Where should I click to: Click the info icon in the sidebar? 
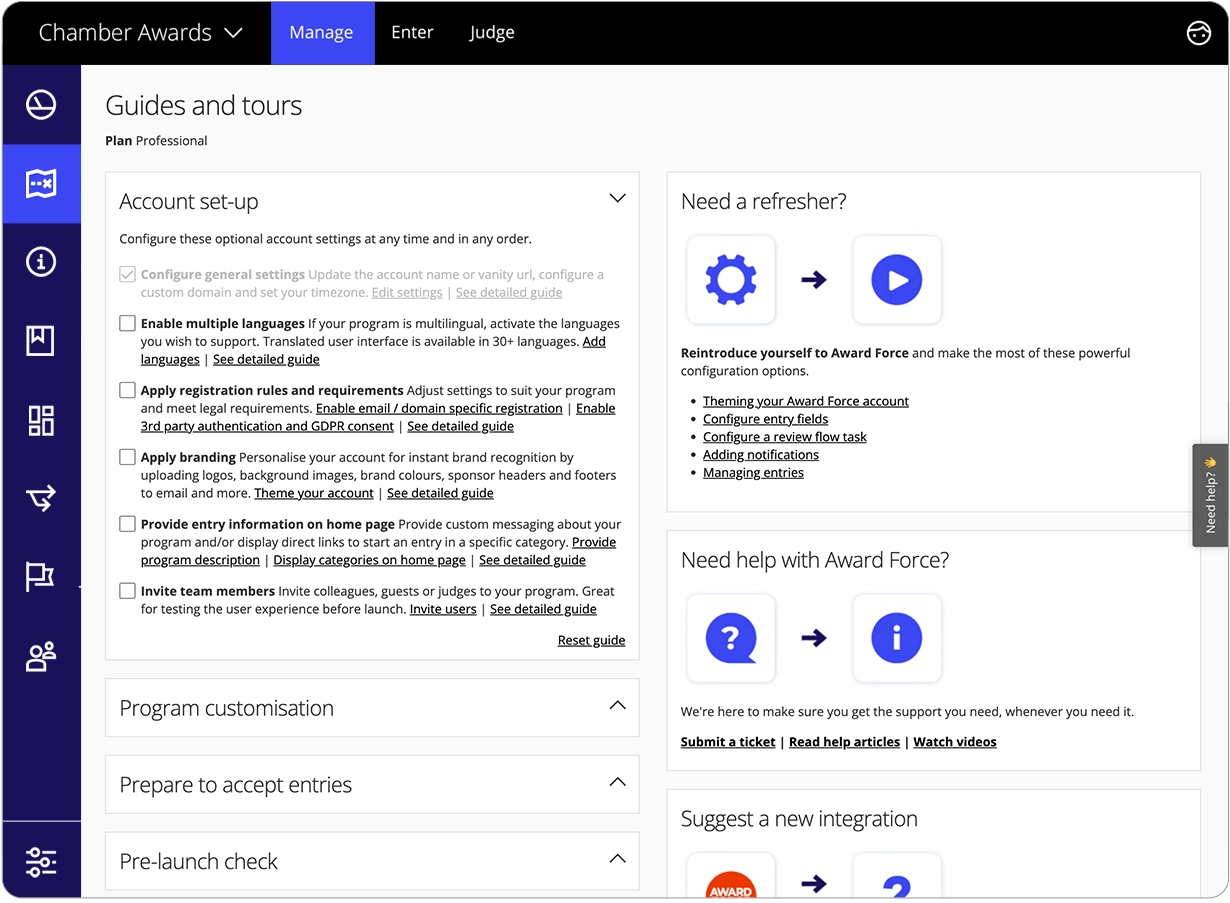pos(40,261)
